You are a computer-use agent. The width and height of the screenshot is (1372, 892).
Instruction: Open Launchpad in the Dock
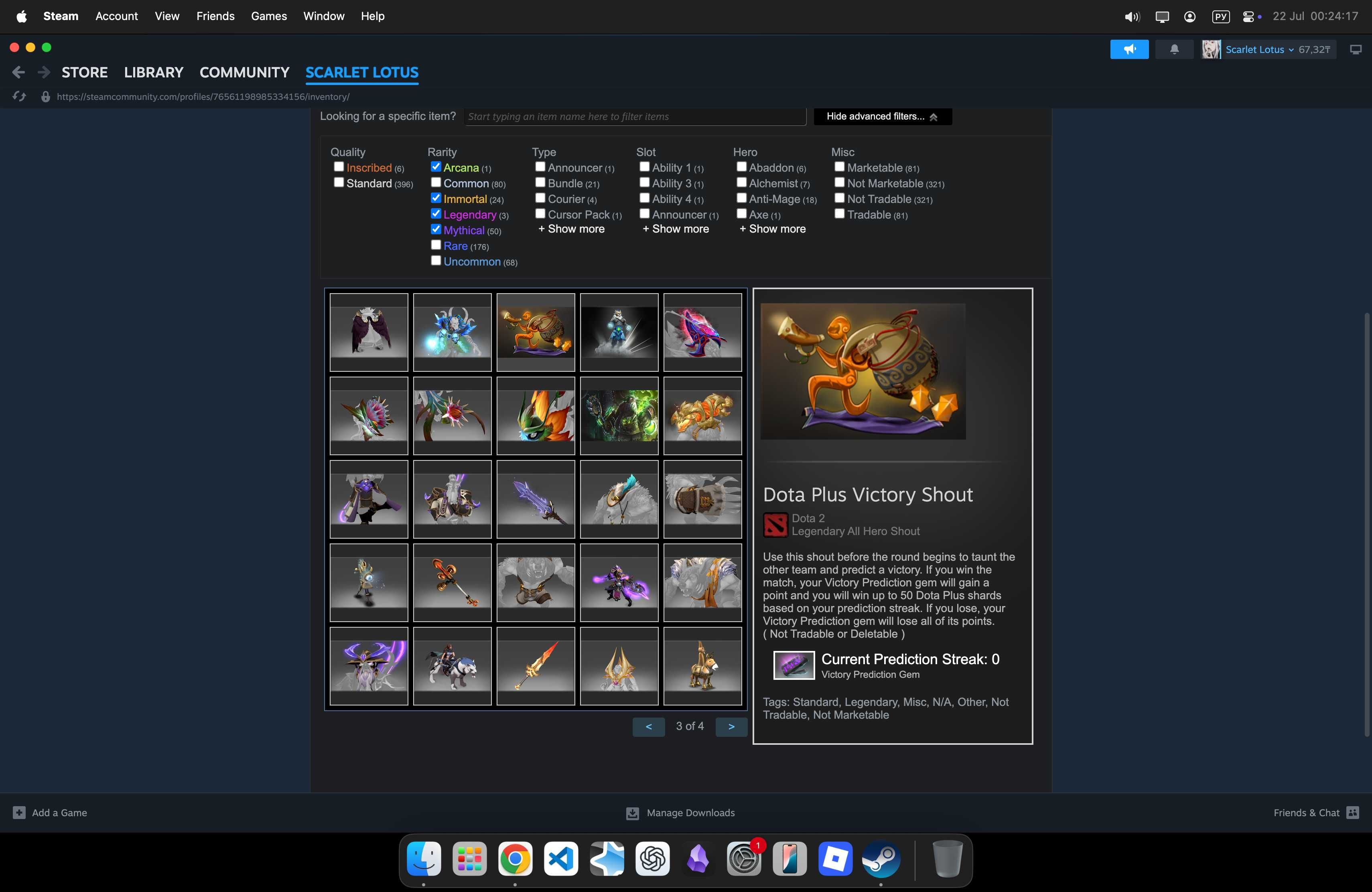click(469, 859)
